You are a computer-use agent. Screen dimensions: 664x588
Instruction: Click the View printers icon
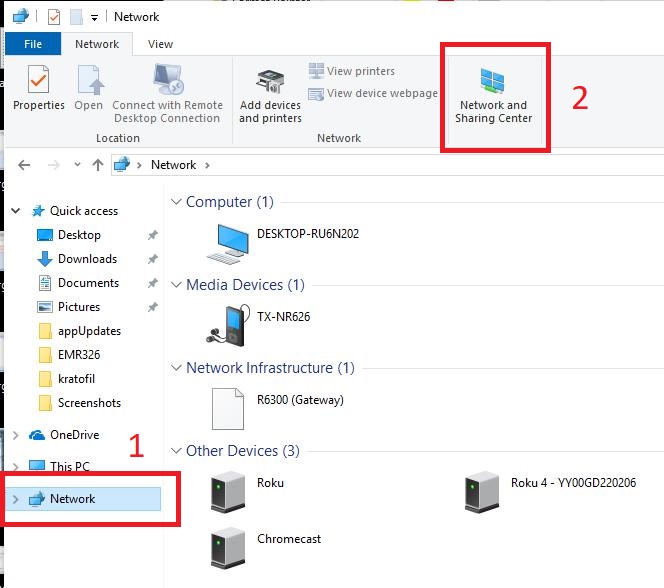(x=316, y=71)
